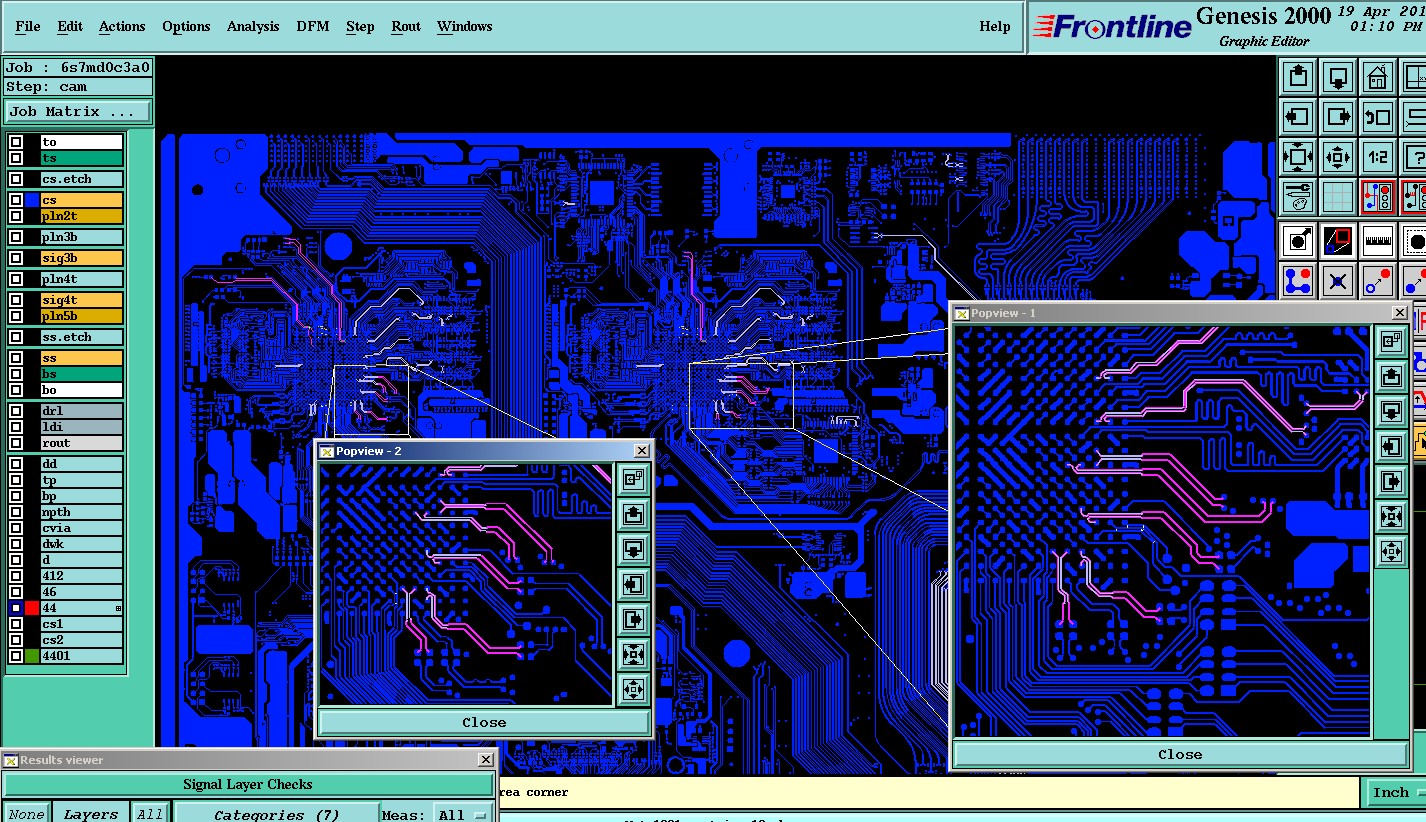Toggle the checkbox for layer 'to'

click(x=16, y=142)
